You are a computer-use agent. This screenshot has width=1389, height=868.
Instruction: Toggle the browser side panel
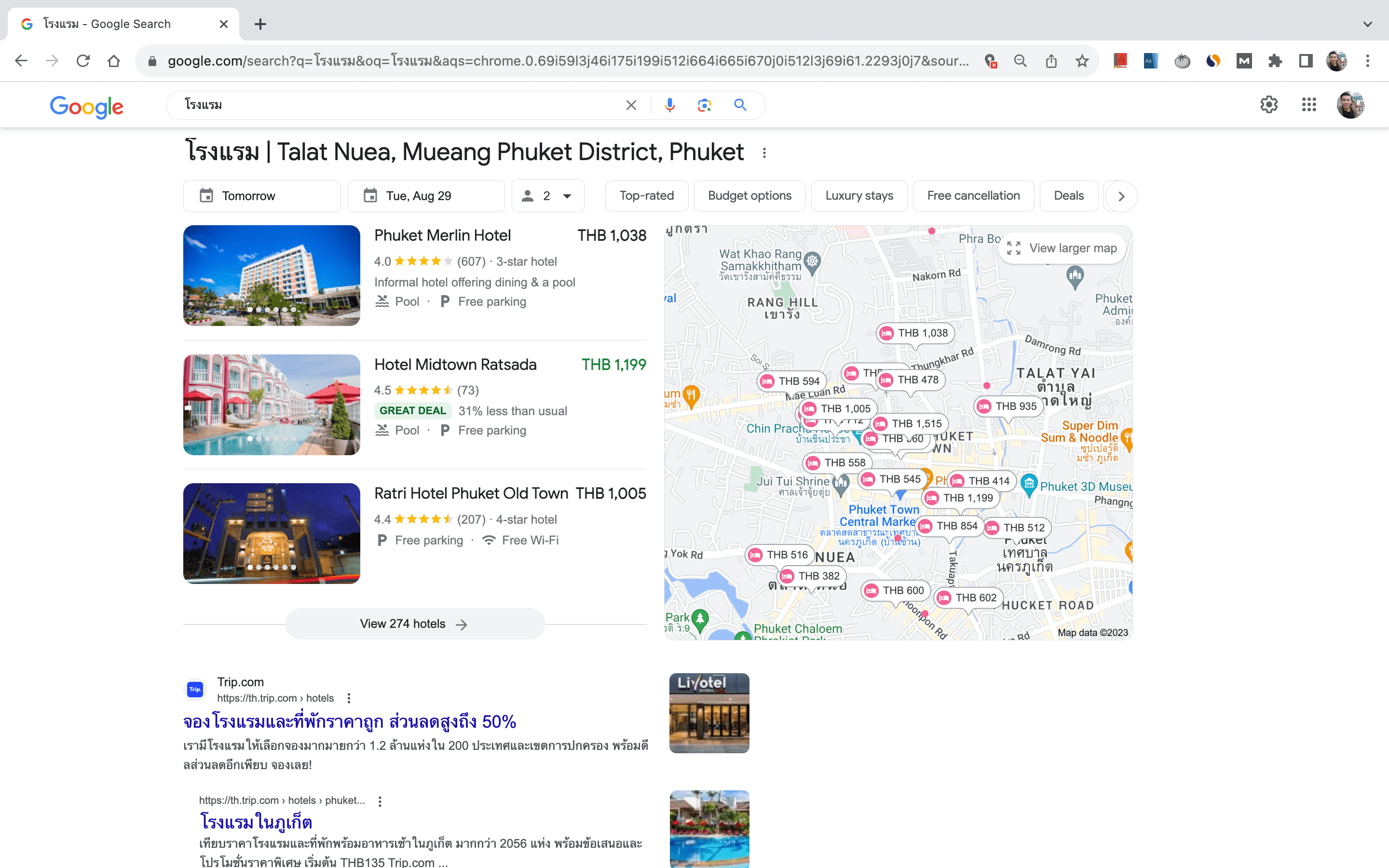pyautogui.click(x=1306, y=61)
